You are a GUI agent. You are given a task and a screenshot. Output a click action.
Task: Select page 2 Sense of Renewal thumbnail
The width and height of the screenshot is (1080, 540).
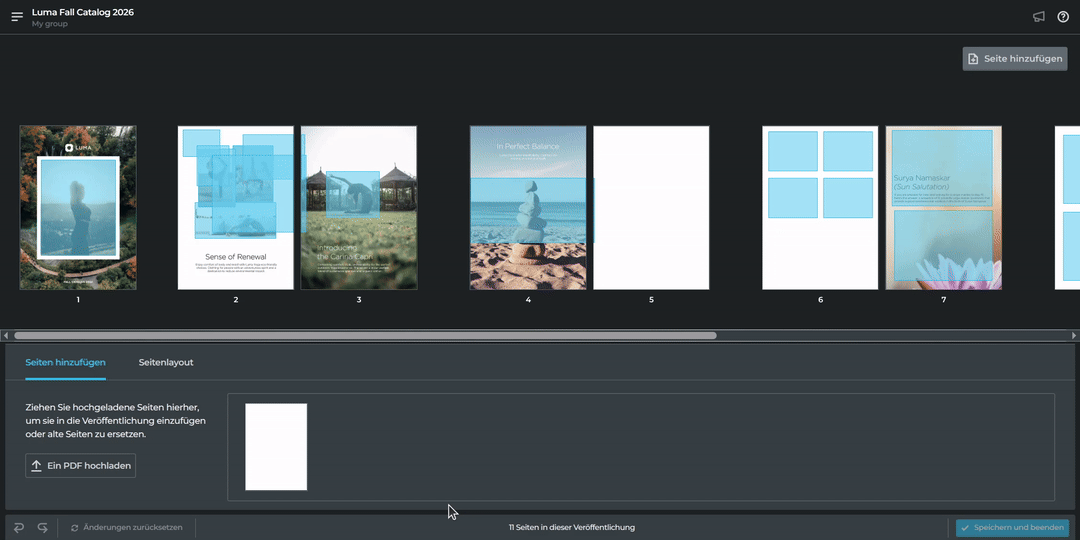click(236, 208)
